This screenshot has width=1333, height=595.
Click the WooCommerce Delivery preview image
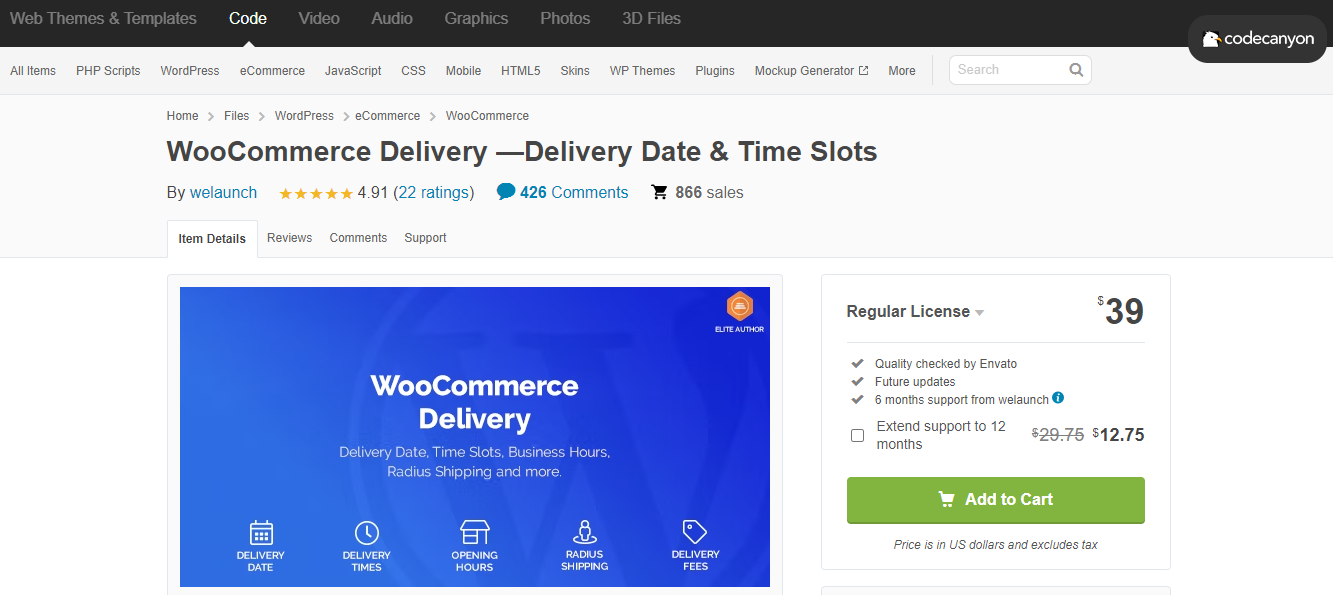475,437
